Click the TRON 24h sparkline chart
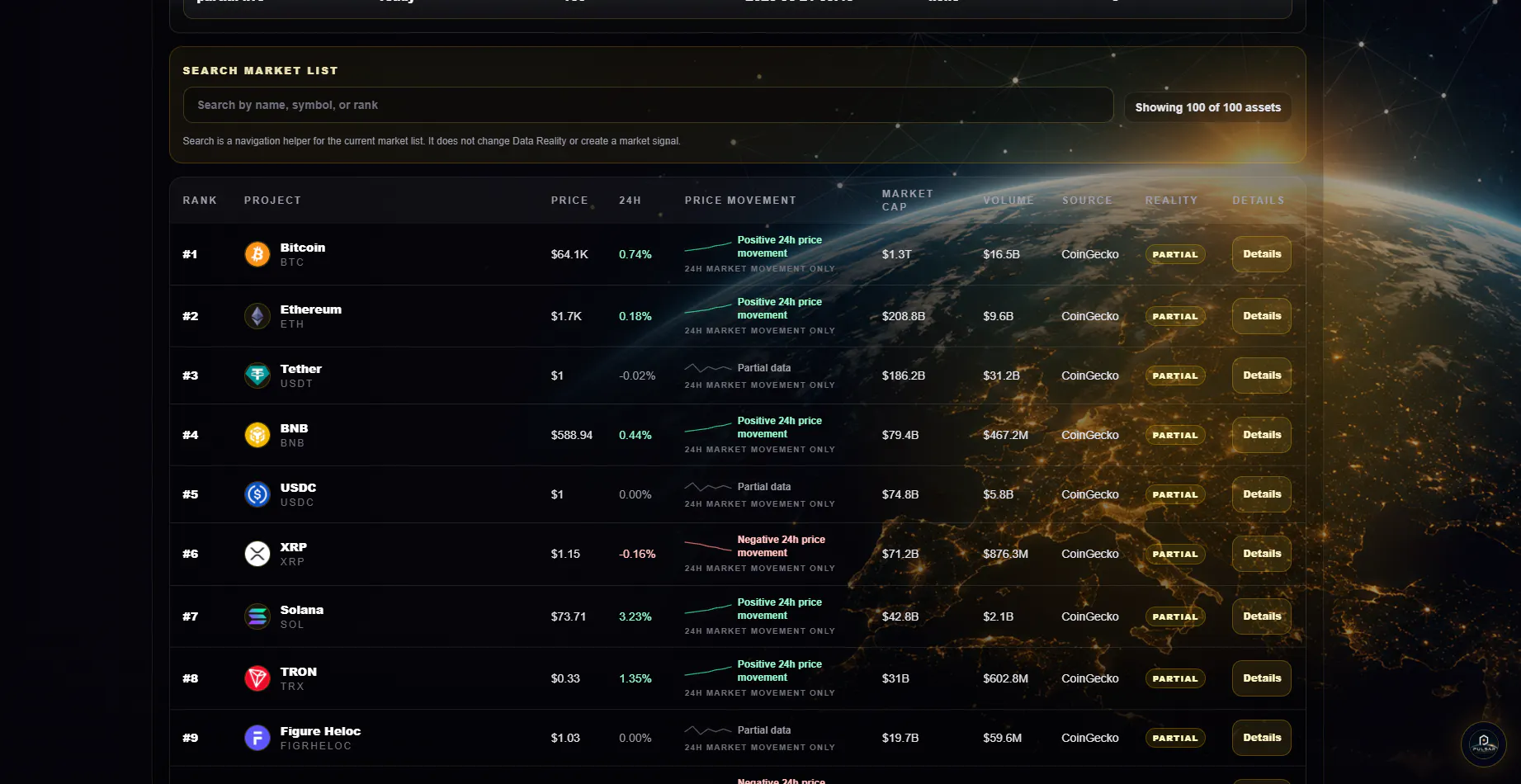Image resolution: width=1521 pixels, height=784 pixels. [708, 671]
